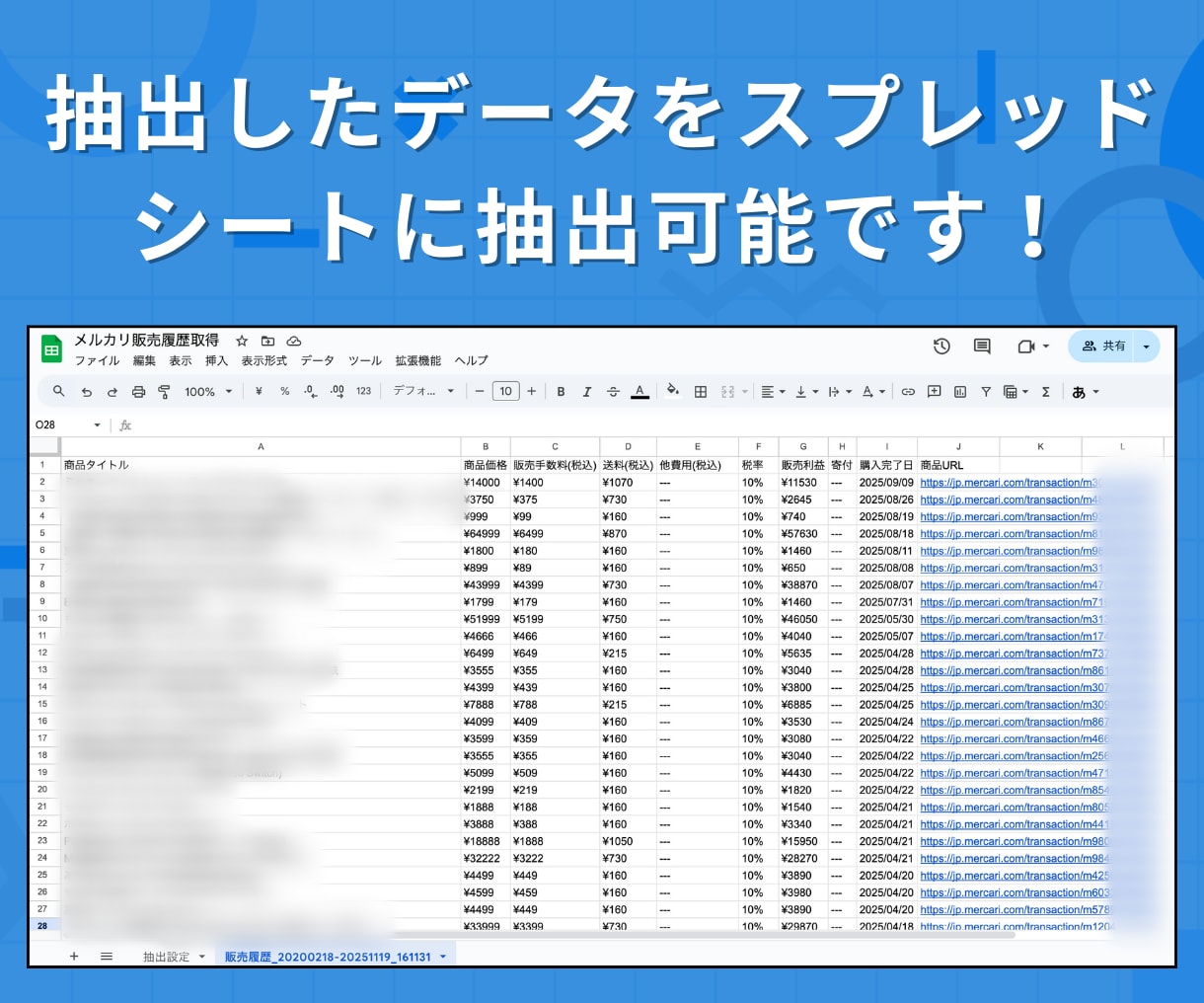Click the merge cells icon
1204x1003 pixels.
click(x=728, y=392)
